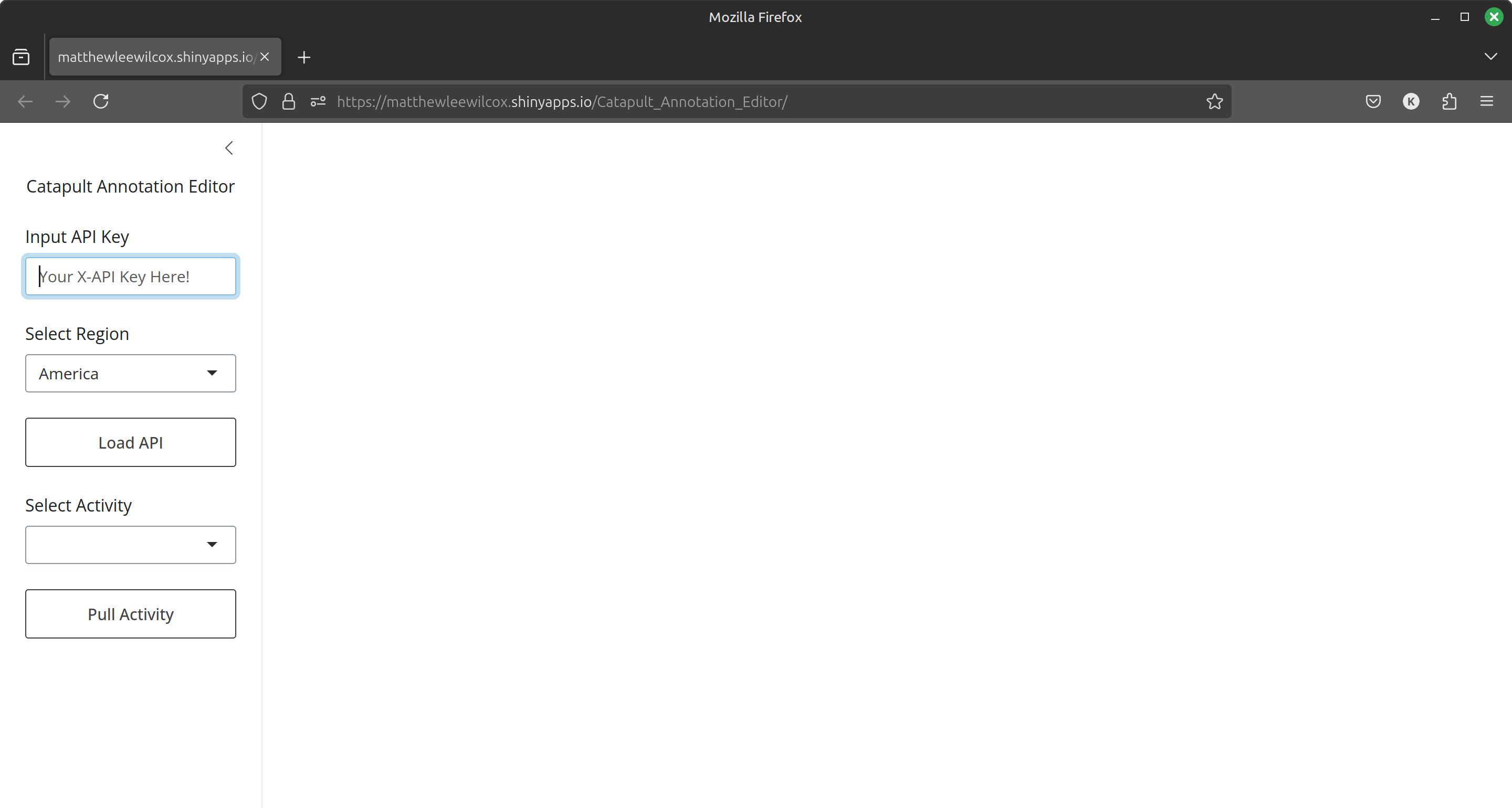The image size is (1512, 808).
Task: Click the account avatar icon
Action: (1411, 101)
